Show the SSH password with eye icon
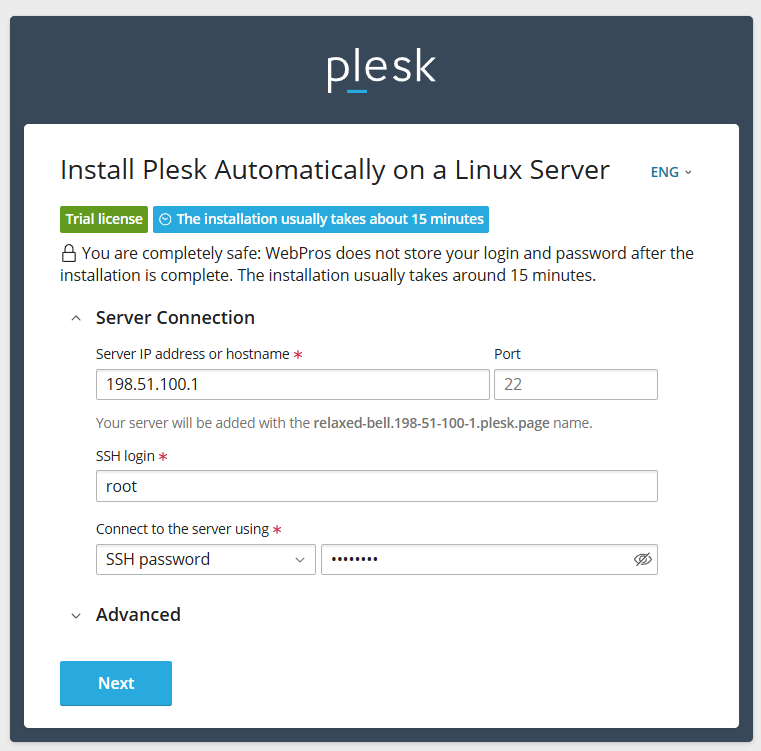 [x=642, y=560]
